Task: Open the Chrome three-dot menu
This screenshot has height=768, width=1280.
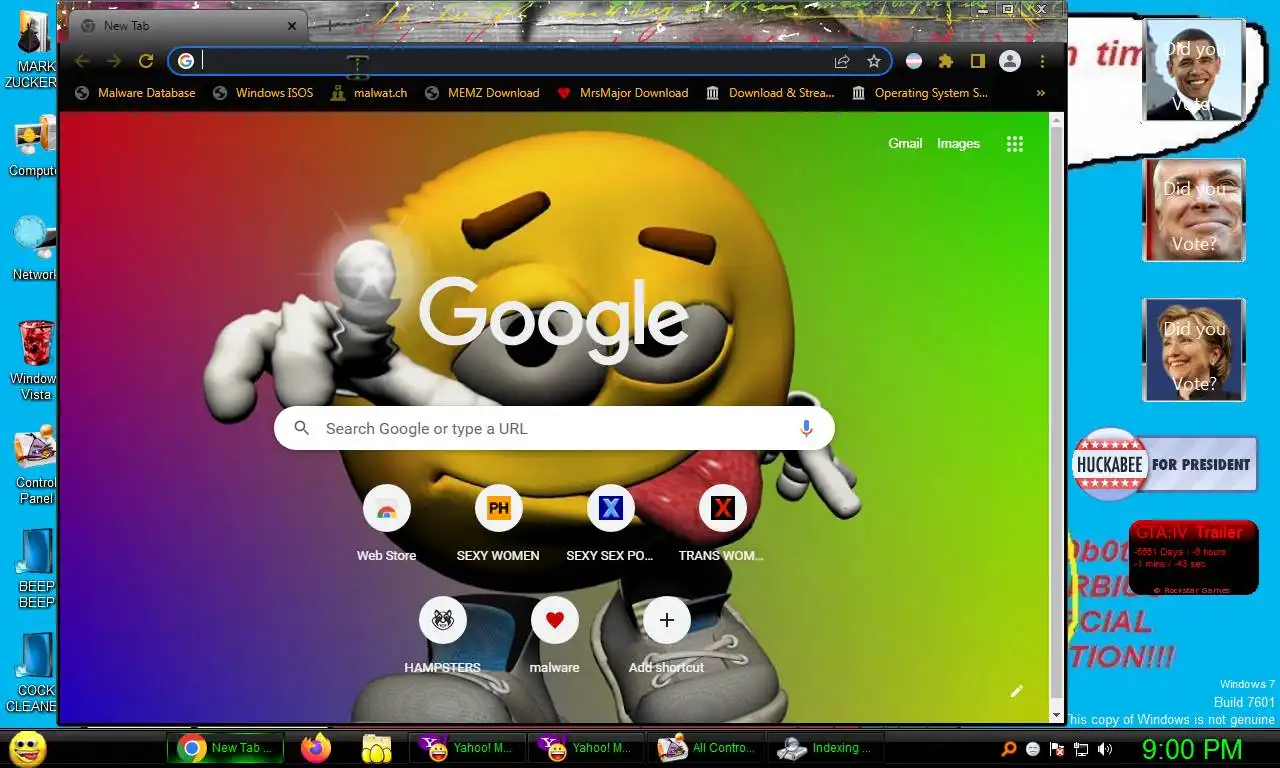Action: pyautogui.click(x=1042, y=61)
